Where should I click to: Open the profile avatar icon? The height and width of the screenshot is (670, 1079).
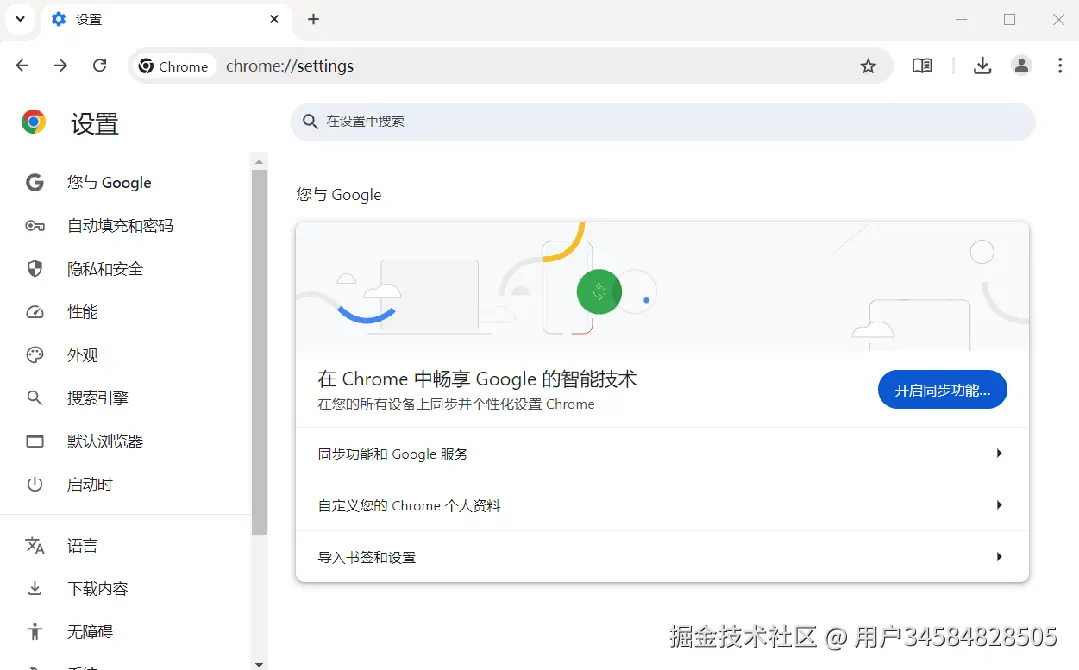point(1021,66)
